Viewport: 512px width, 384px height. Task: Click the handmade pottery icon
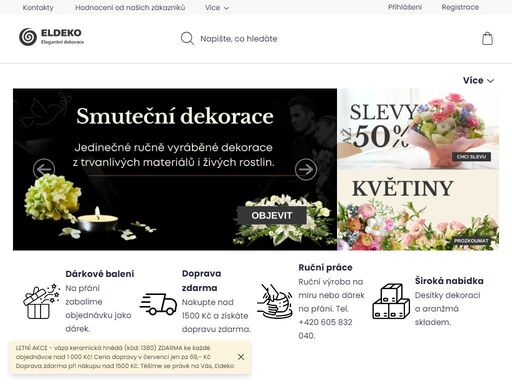pyautogui.click(x=275, y=301)
